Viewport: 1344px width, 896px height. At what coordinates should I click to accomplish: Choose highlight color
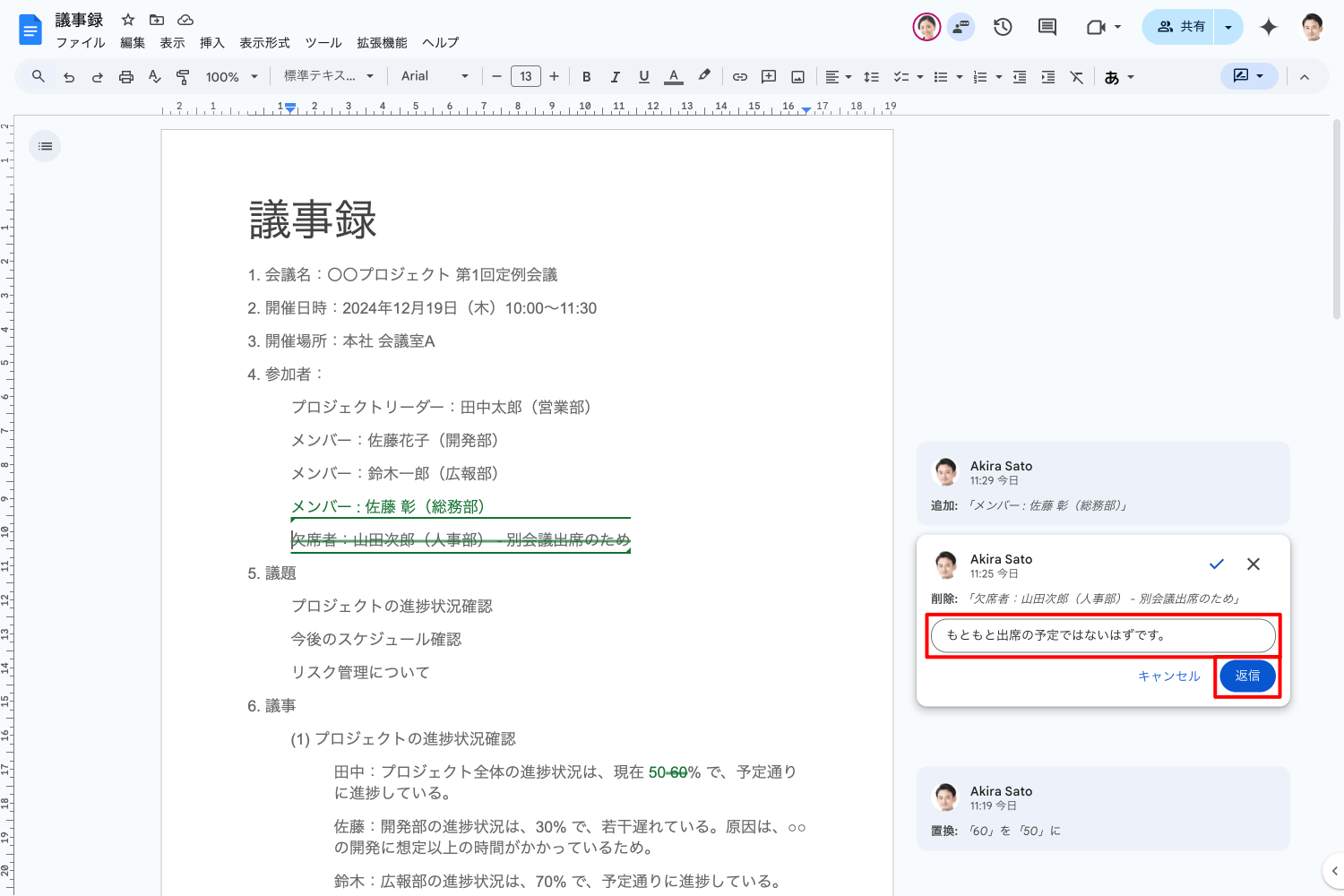click(704, 77)
